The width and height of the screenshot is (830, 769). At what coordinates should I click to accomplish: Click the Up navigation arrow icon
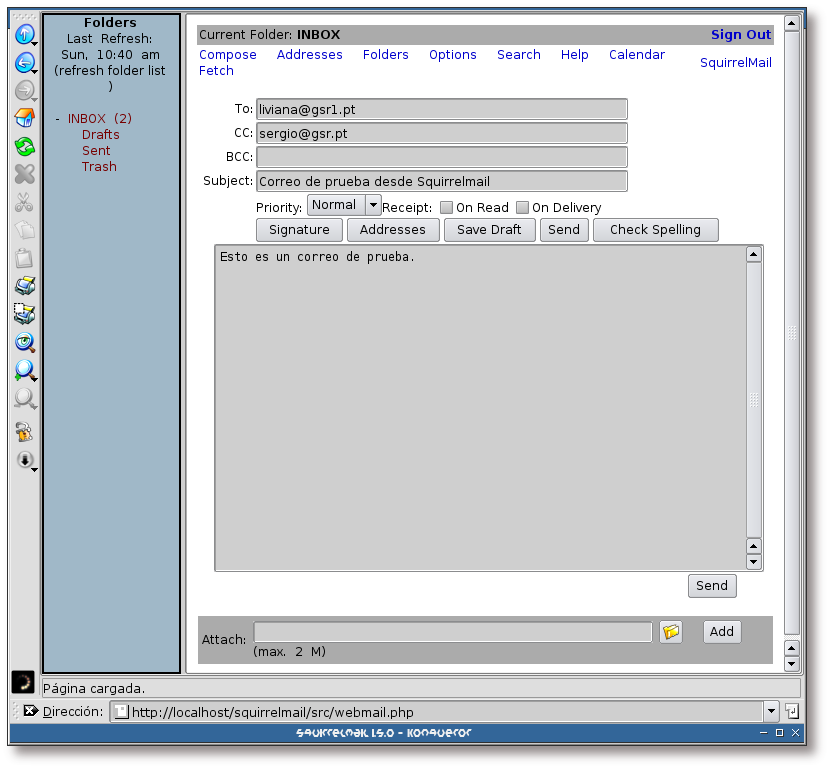[24, 35]
